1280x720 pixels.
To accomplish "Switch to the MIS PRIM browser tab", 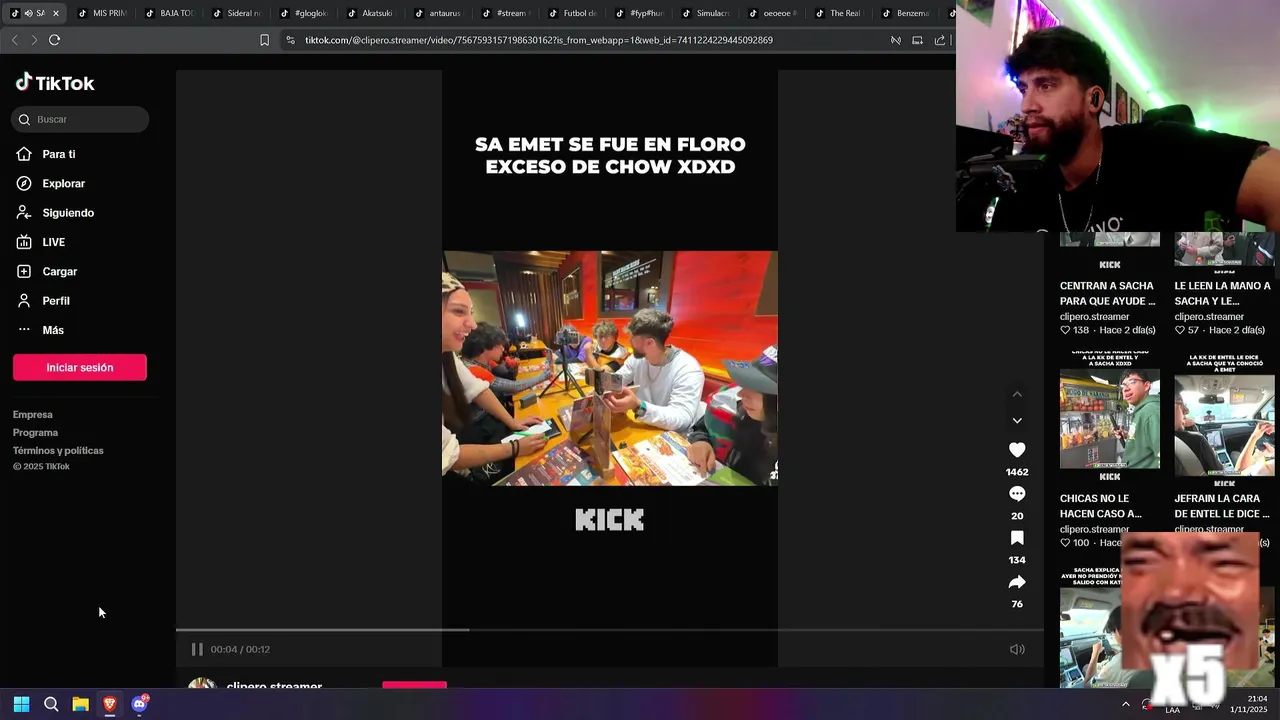I will tap(103, 13).
